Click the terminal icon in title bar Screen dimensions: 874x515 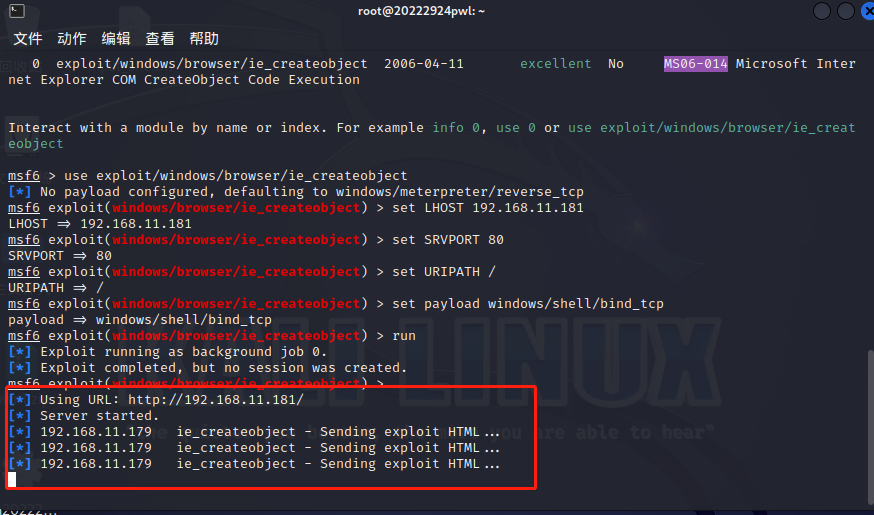tap(17, 11)
